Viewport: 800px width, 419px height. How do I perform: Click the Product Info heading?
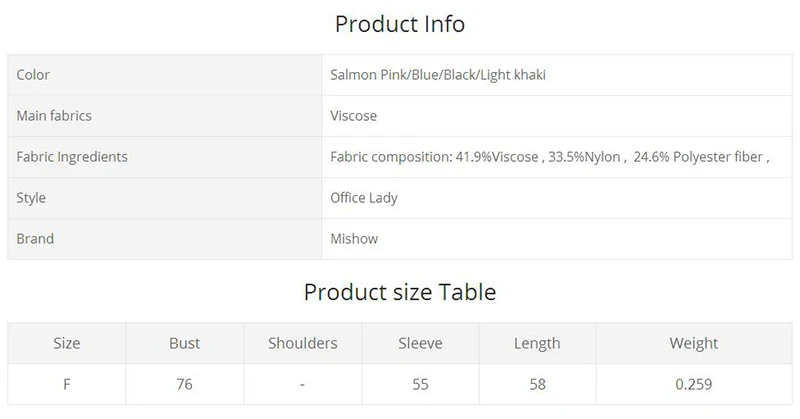click(x=399, y=24)
